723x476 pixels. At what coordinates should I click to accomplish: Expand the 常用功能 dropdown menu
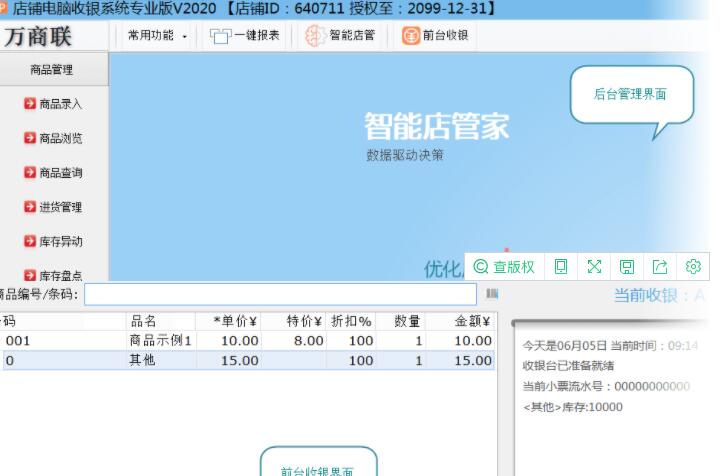[x=155, y=36]
